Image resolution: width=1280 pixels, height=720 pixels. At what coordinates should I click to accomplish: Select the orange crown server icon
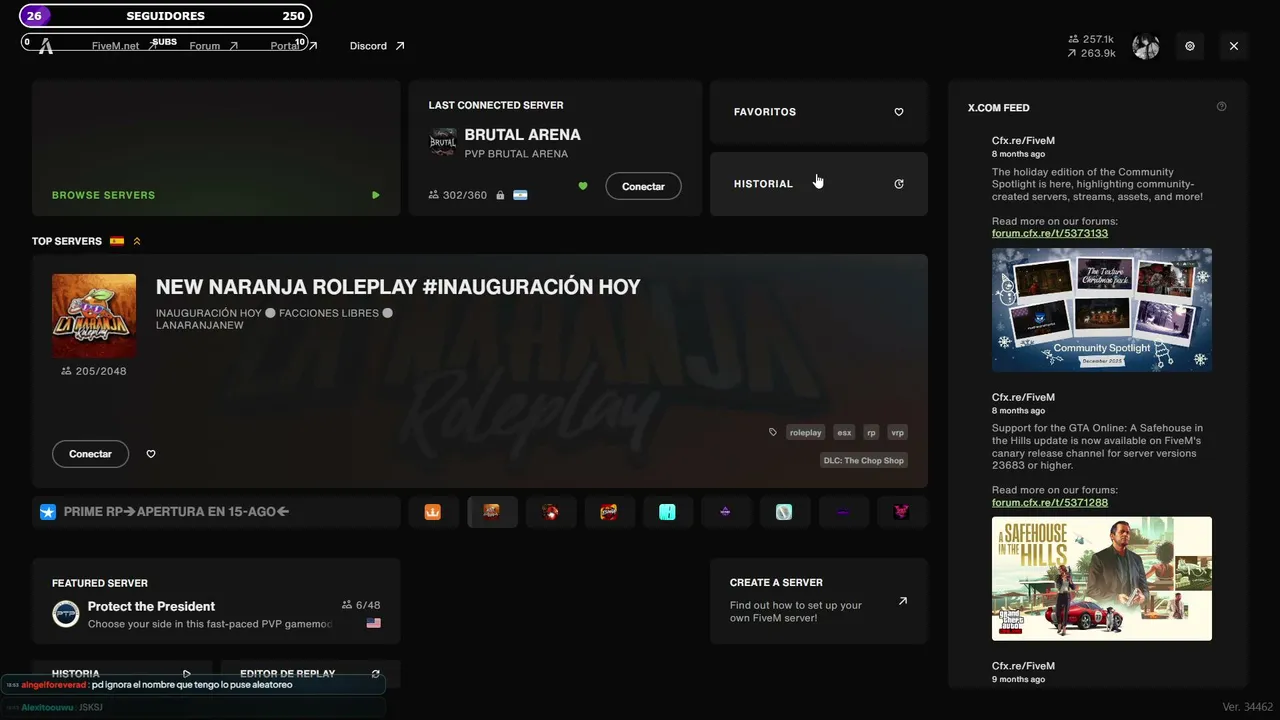[x=433, y=512]
